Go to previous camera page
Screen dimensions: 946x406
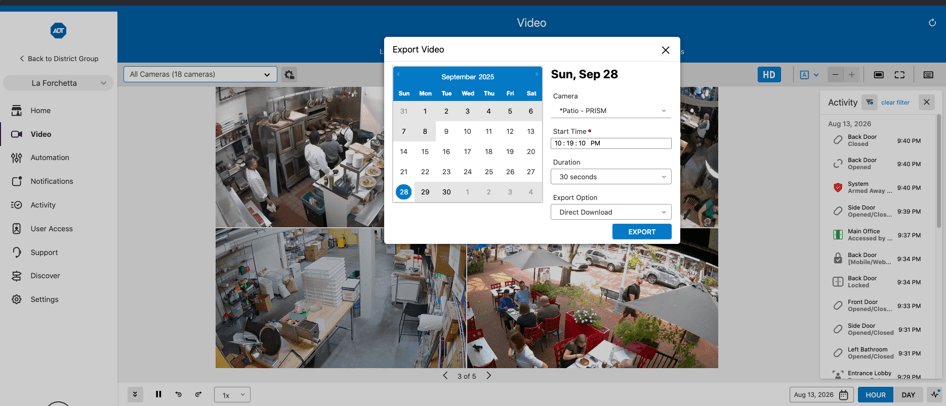tap(445, 376)
